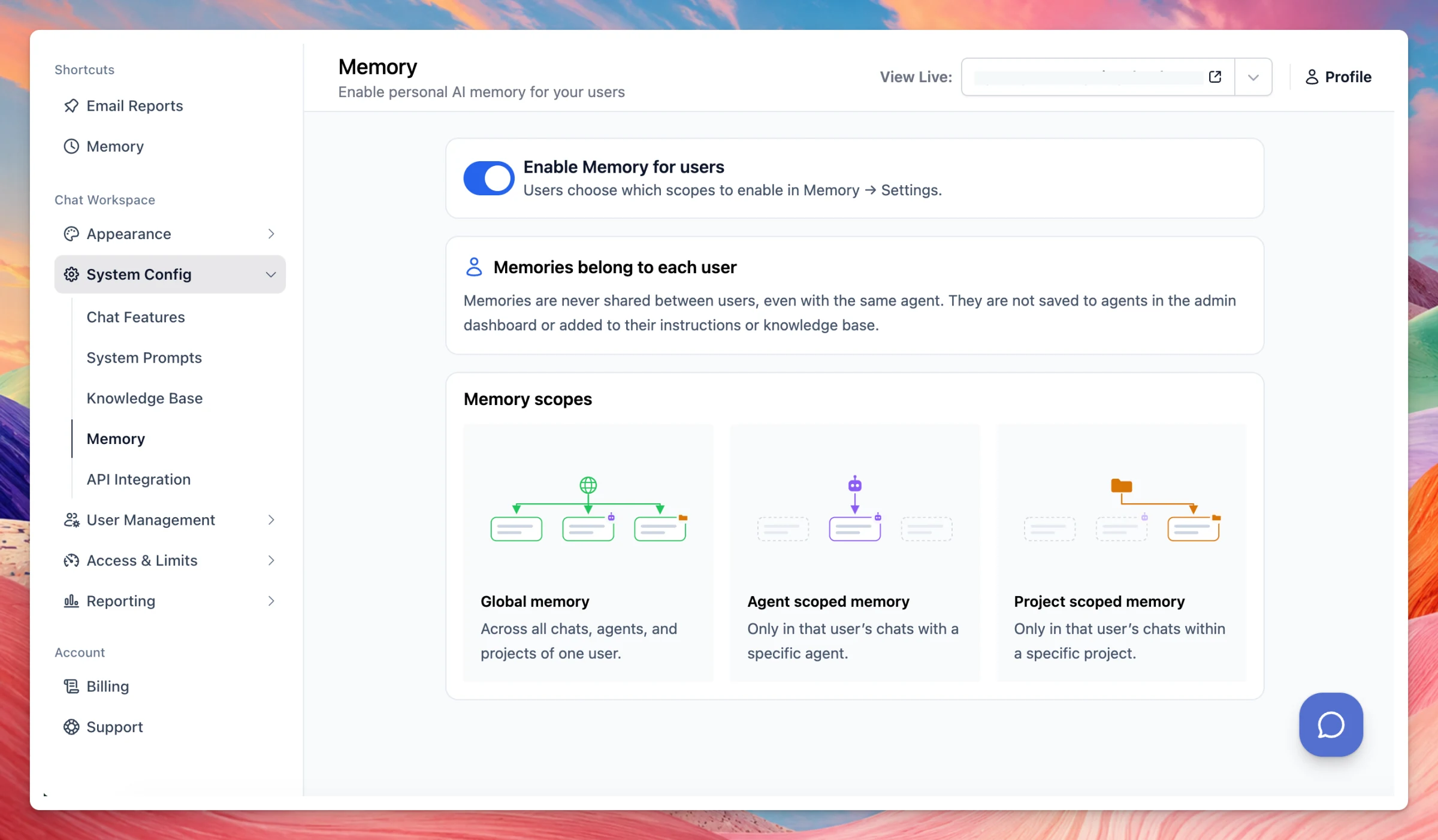The height and width of the screenshot is (840, 1438).
Task: Open System Prompts submenu item
Action: [x=144, y=358]
